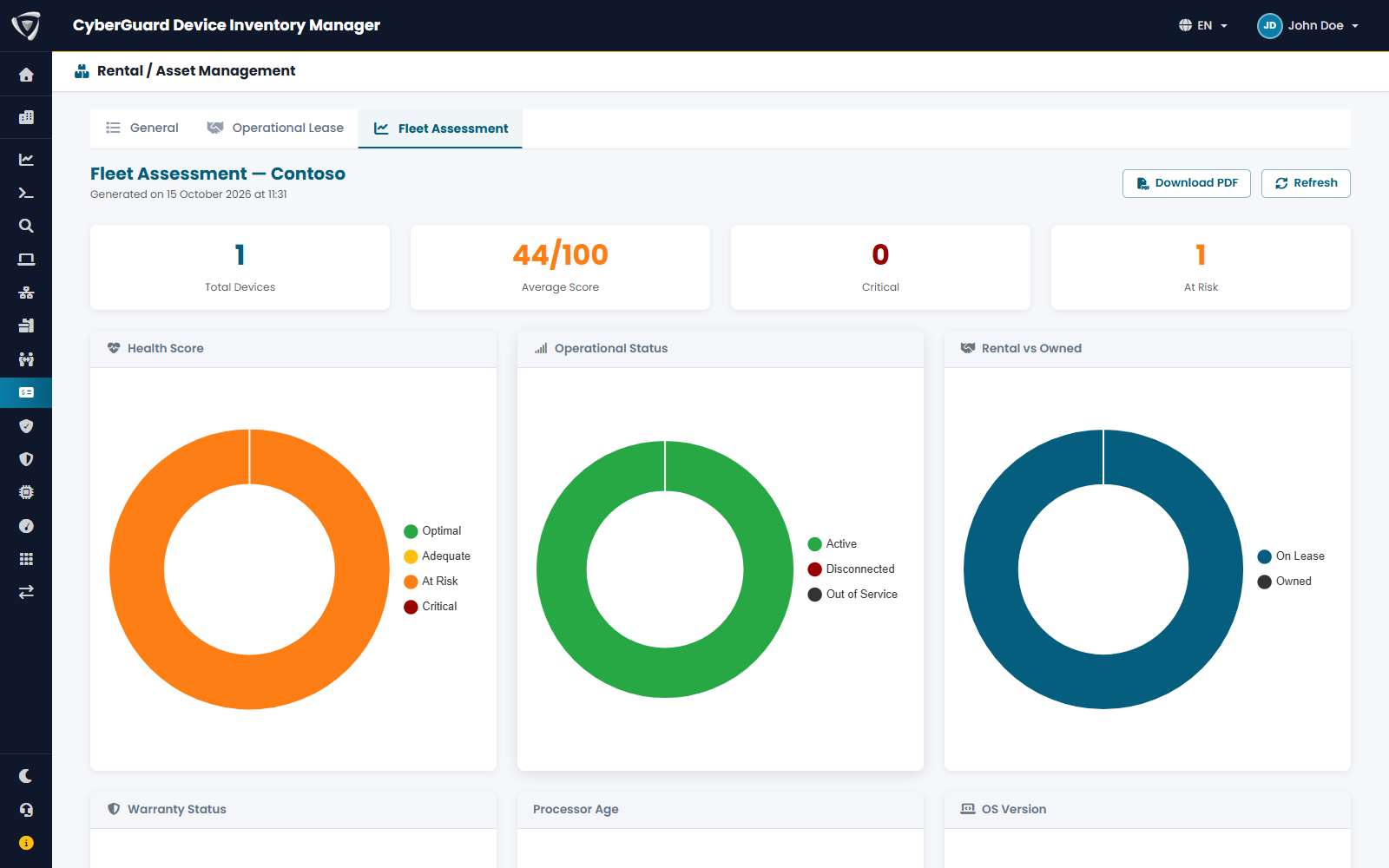Open the EN language dropdown
Image resolution: width=1389 pixels, height=868 pixels.
tap(1203, 25)
